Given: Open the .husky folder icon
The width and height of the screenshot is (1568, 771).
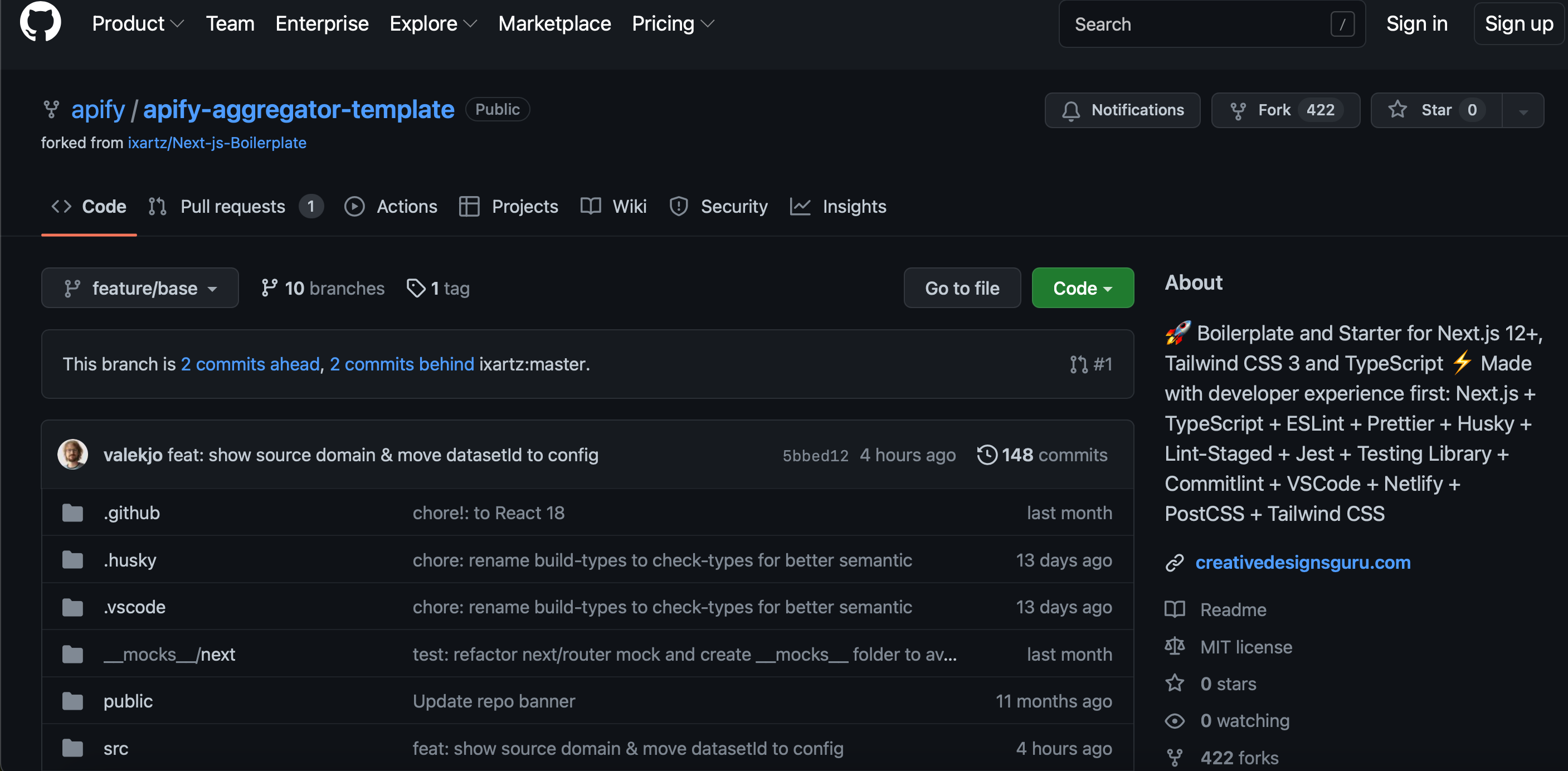Looking at the screenshot, I should pos(72,560).
